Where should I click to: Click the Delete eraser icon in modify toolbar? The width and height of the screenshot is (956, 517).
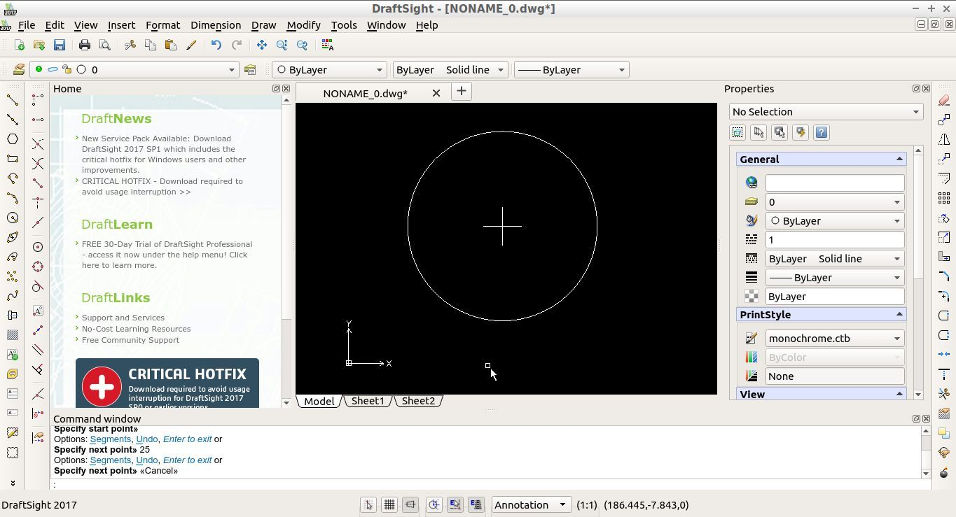point(944,100)
